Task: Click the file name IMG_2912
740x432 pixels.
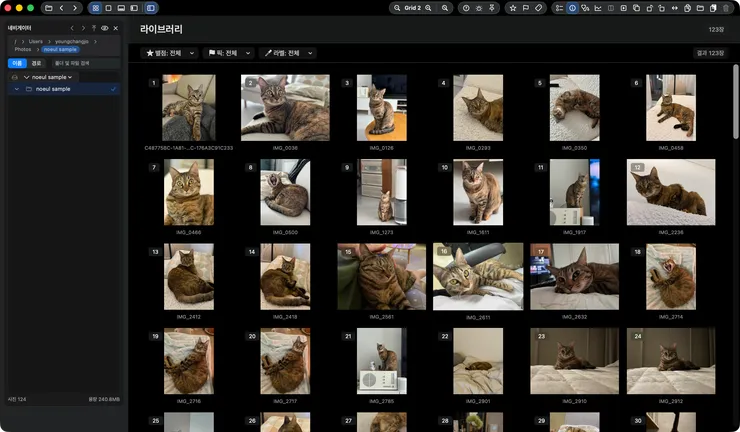Action: 671,401
